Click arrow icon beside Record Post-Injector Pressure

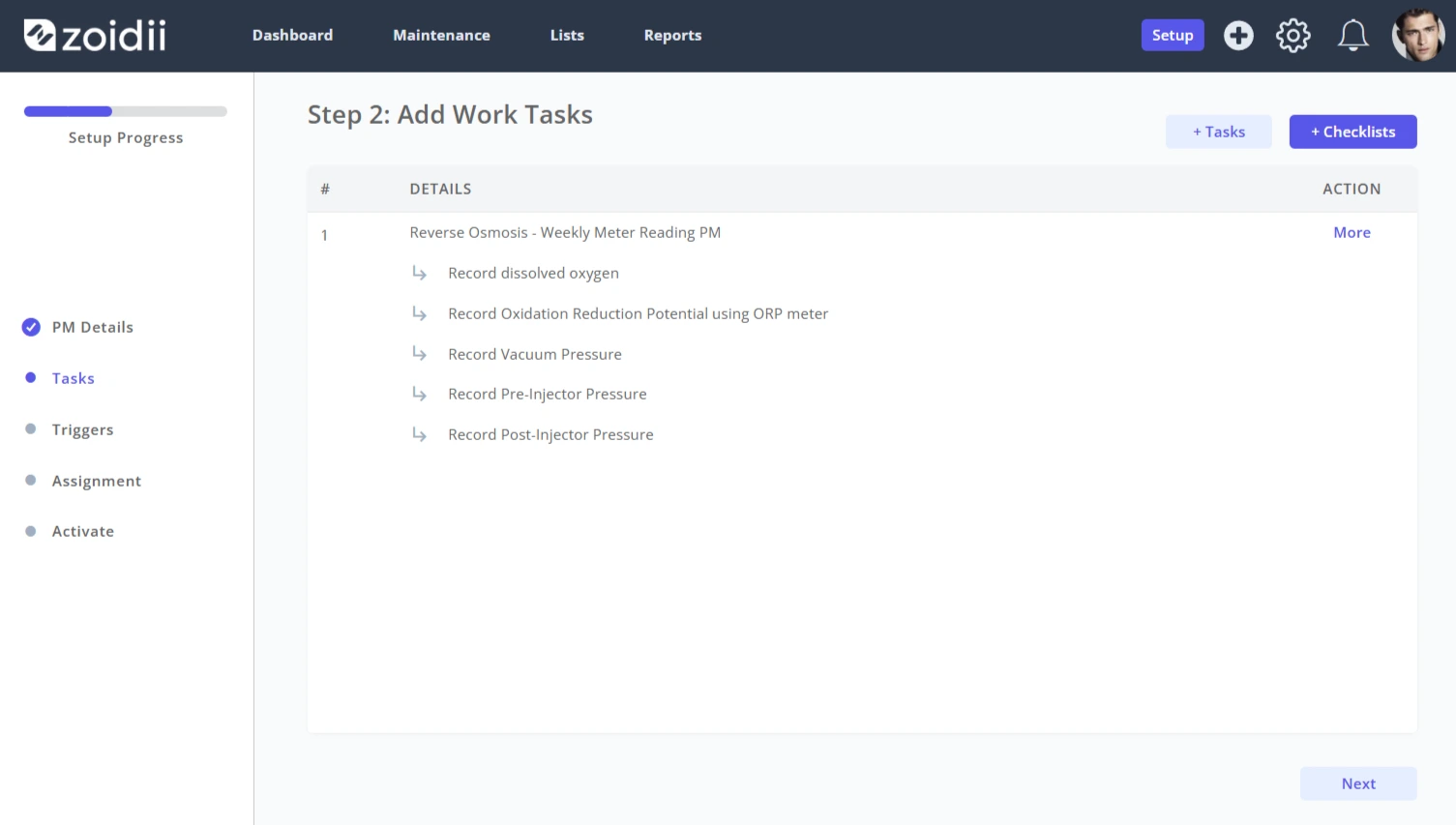coord(419,434)
